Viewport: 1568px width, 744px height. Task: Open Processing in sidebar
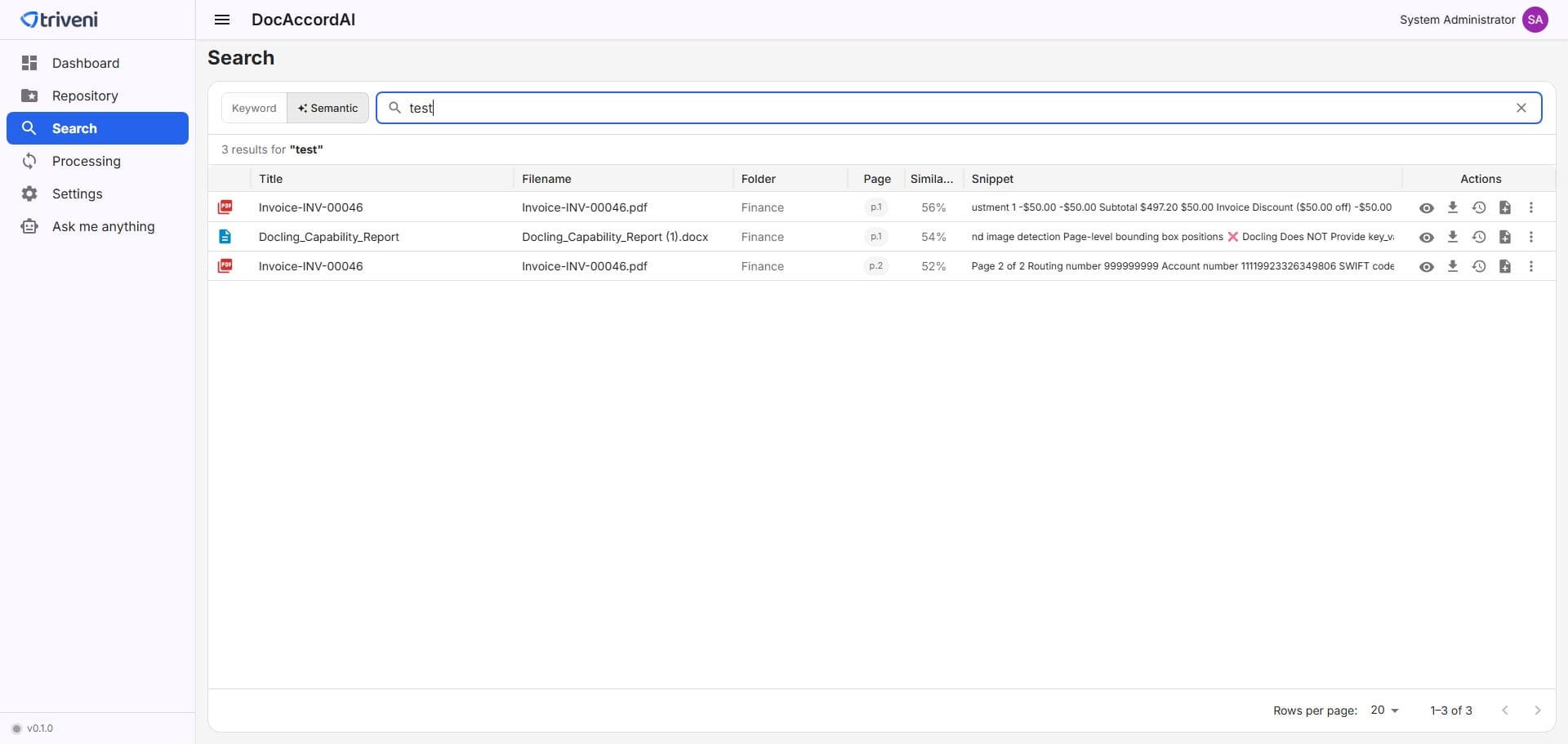tap(97, 161)
